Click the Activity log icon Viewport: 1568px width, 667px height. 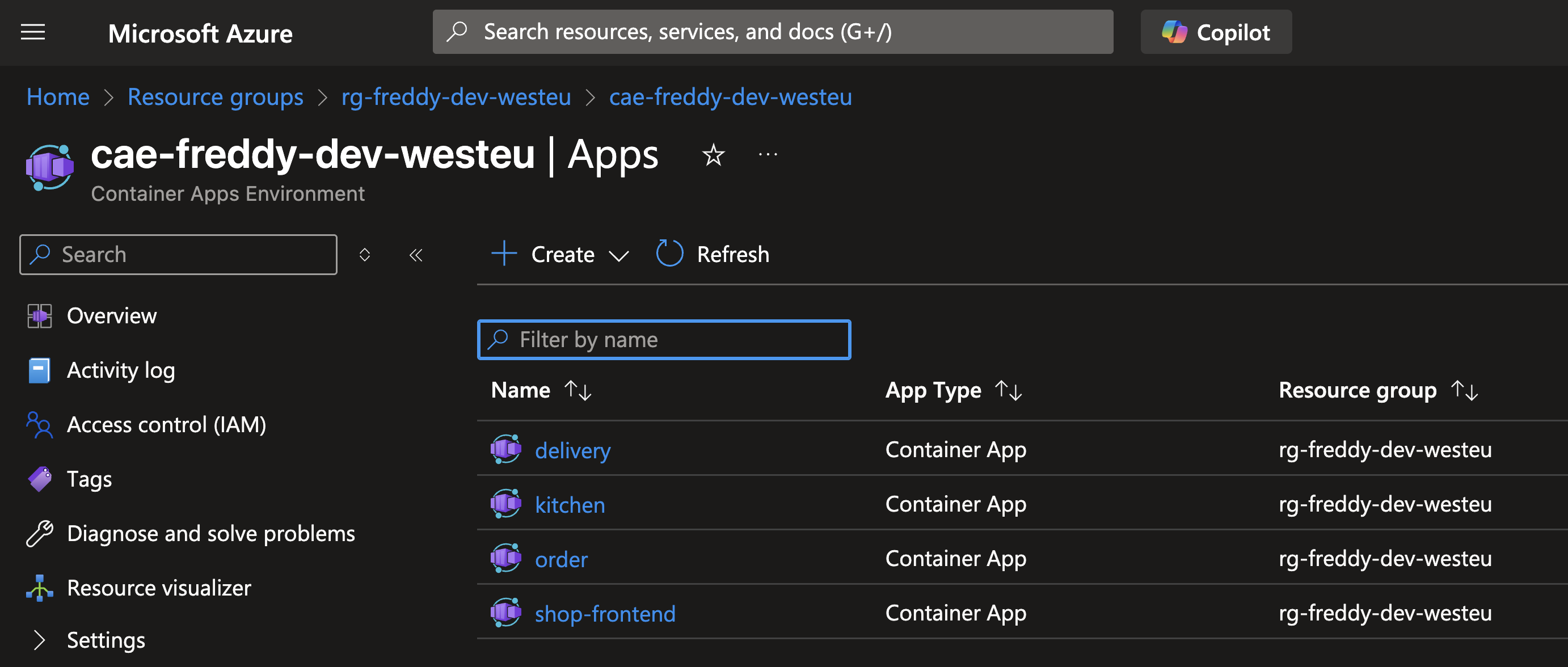click(x=40, y=370)
